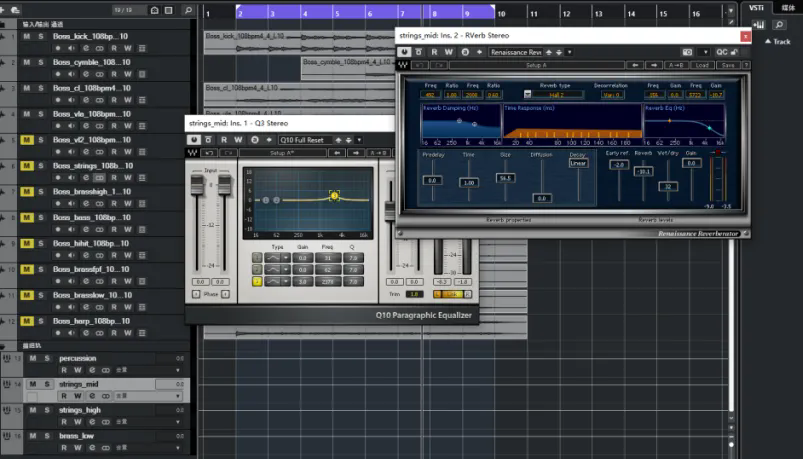Click RVerb Load button

coord(702,65)
